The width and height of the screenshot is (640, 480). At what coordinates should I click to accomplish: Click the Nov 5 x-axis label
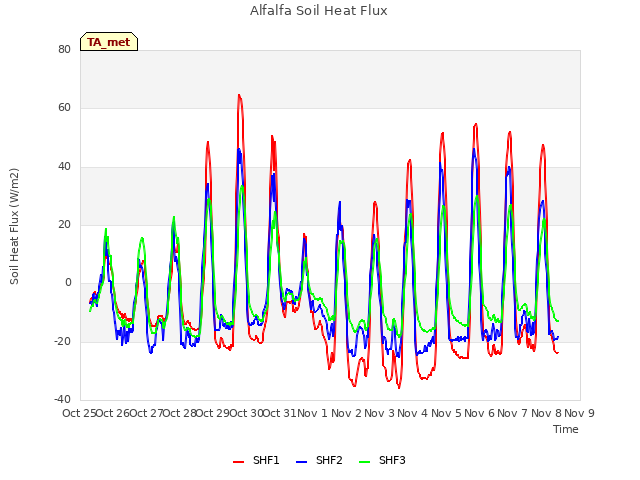(446, 413)
